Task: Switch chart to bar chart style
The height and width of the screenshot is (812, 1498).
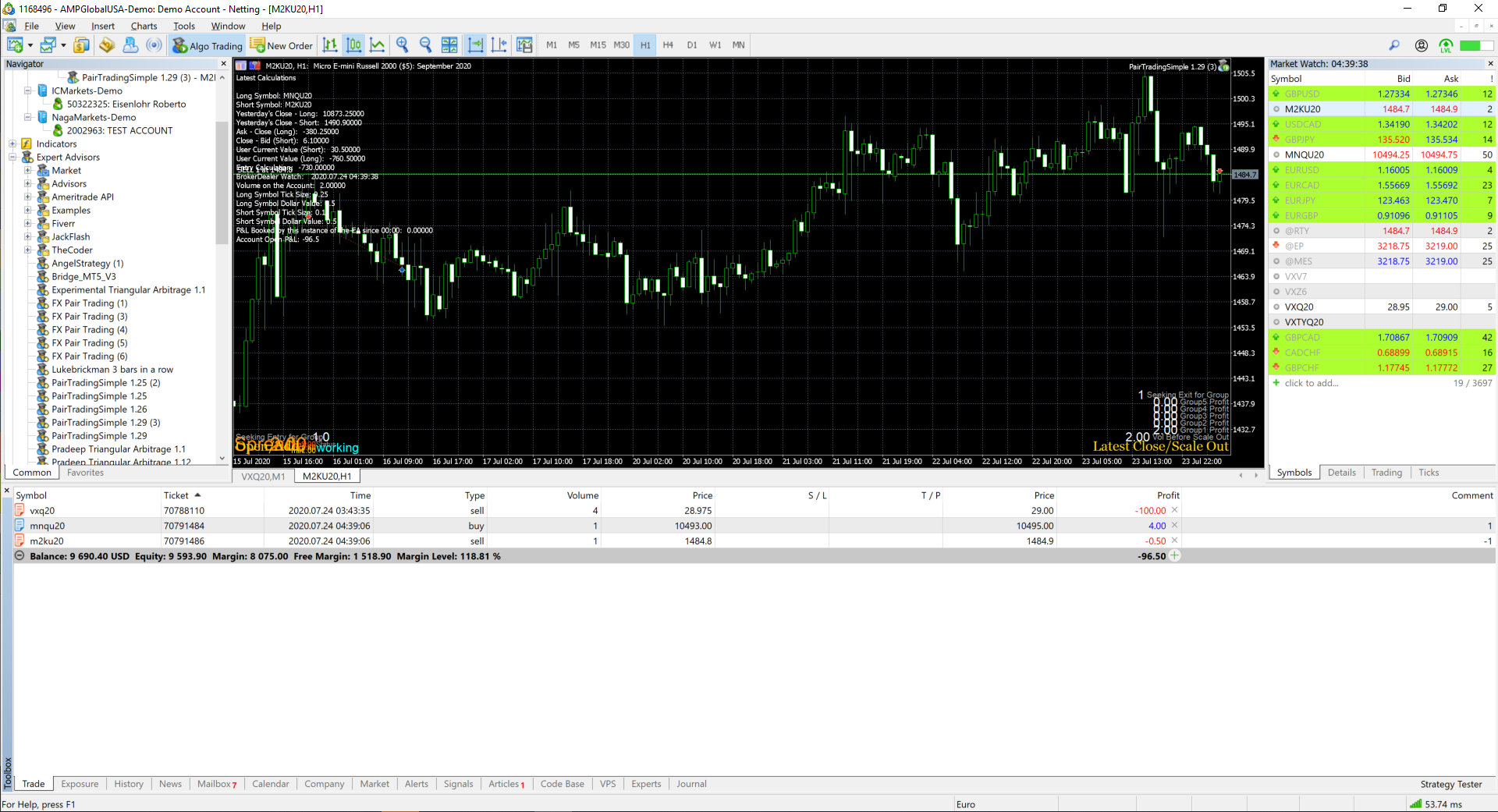Action: click(x=330, y=45)
